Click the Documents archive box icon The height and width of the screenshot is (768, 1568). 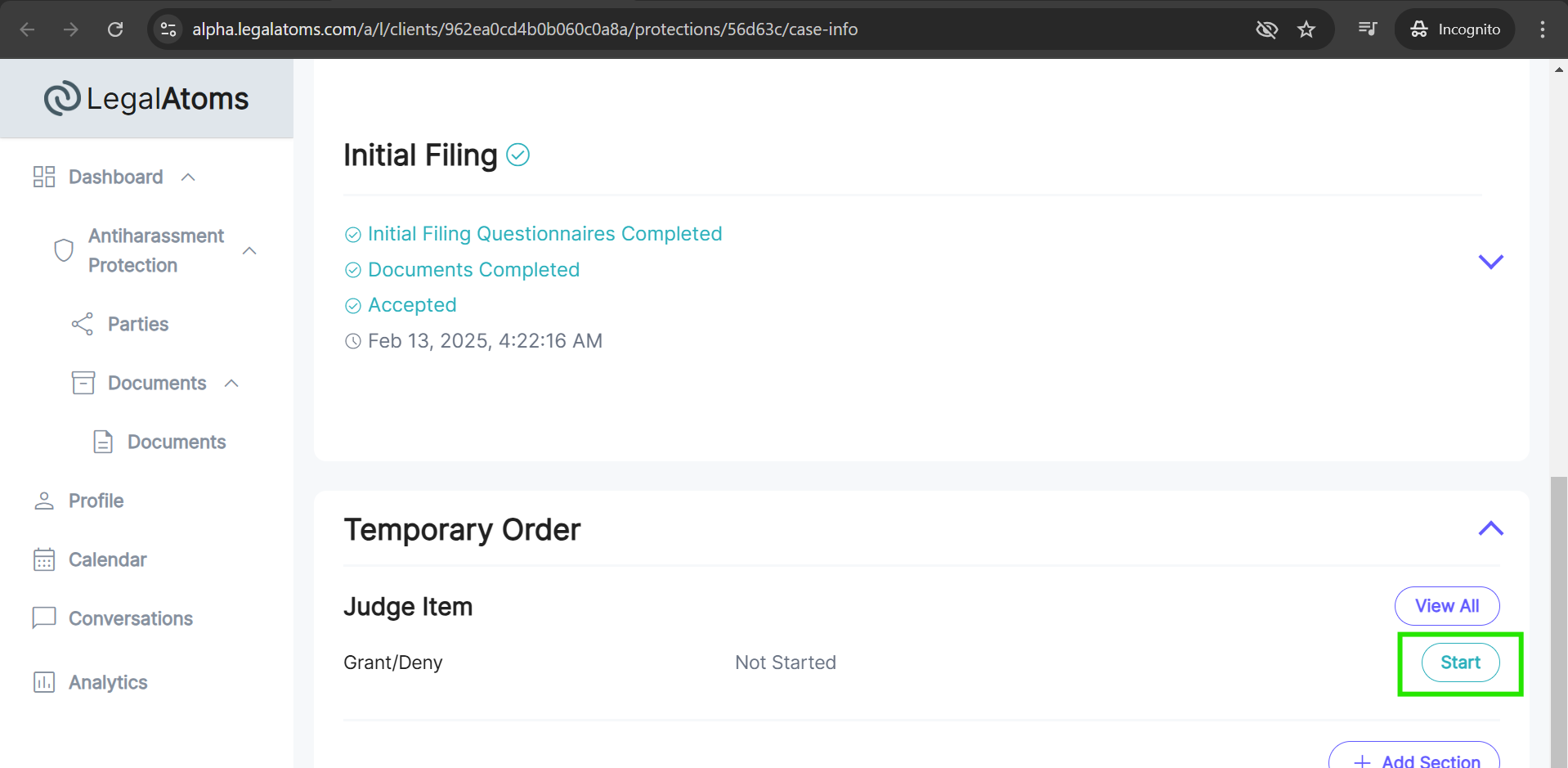pyautogui.click(x=83, y=383)
